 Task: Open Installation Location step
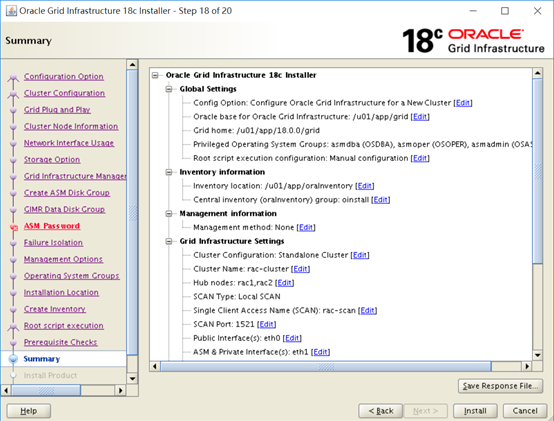tap(61, 292)
